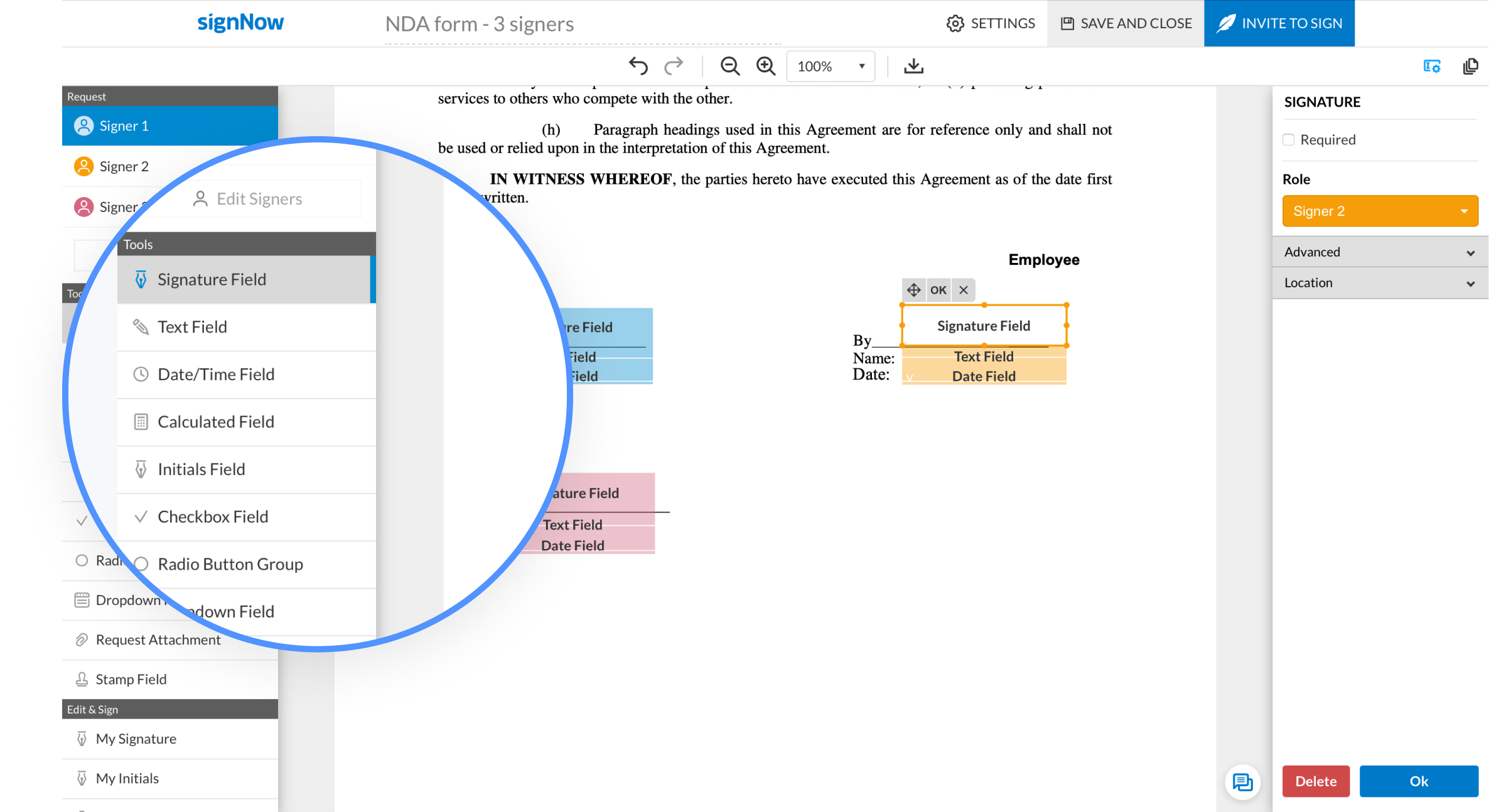This screenshot has width=1489, height=812.
Task: Click the red Delete button
Action: tap(1316, 781)
